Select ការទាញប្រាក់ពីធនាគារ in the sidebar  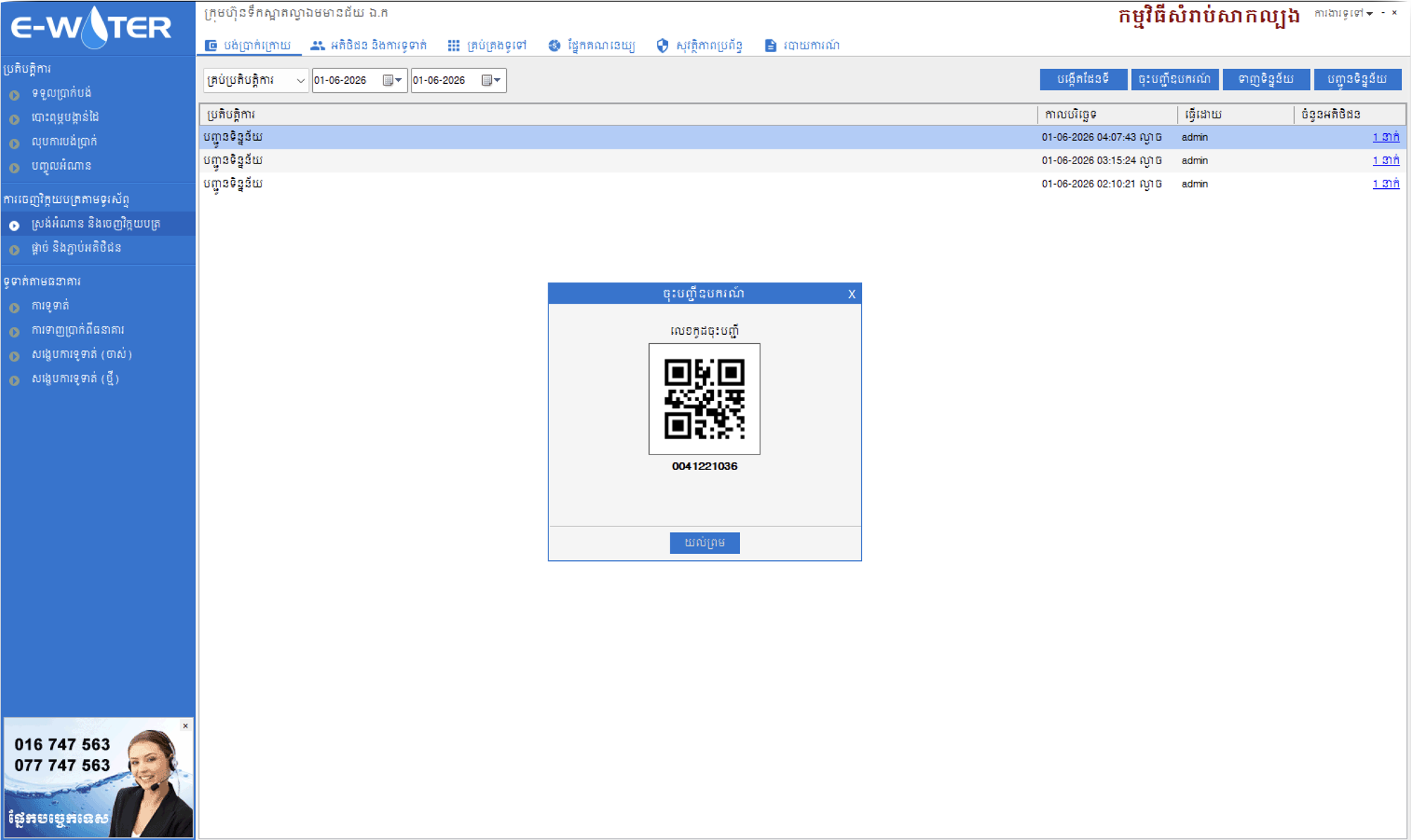coord(78,330)
